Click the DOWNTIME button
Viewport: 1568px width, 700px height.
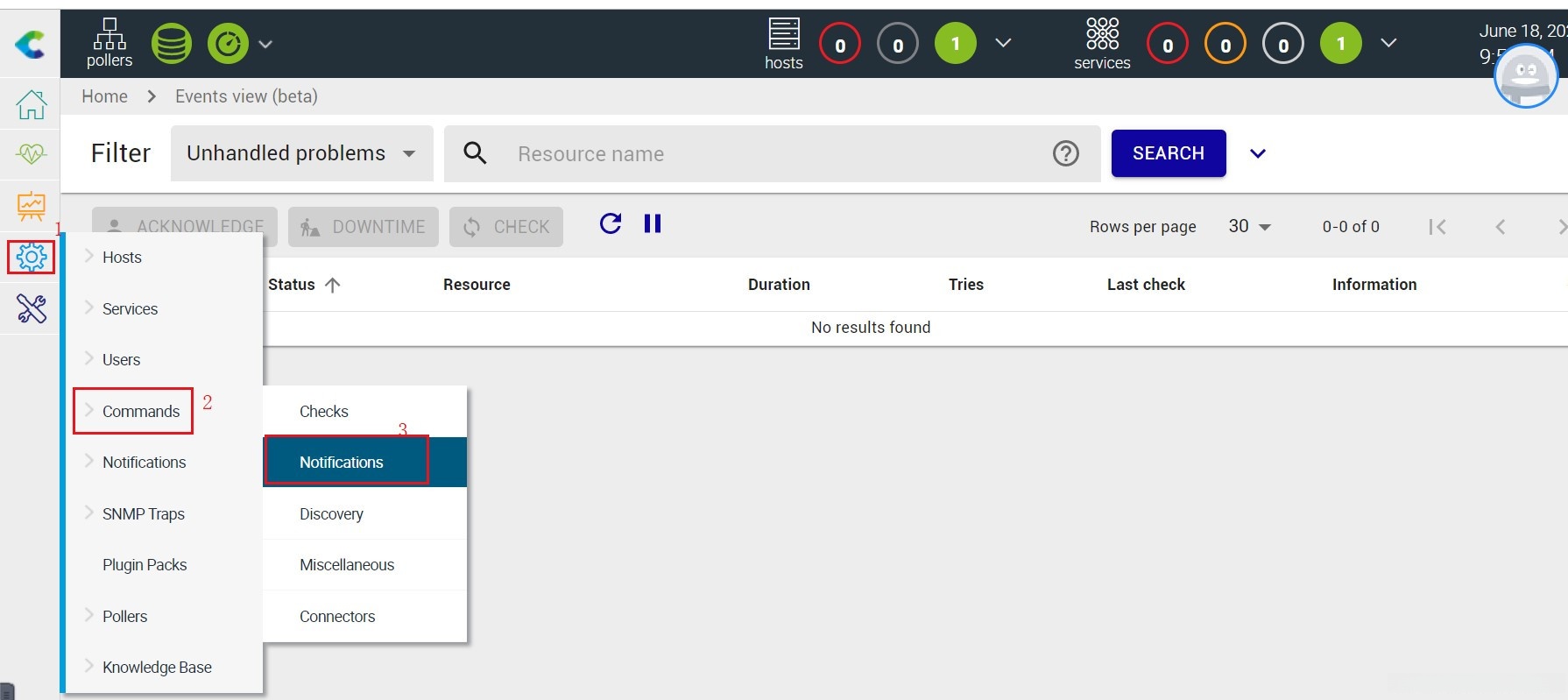click(x=364, y=227)
